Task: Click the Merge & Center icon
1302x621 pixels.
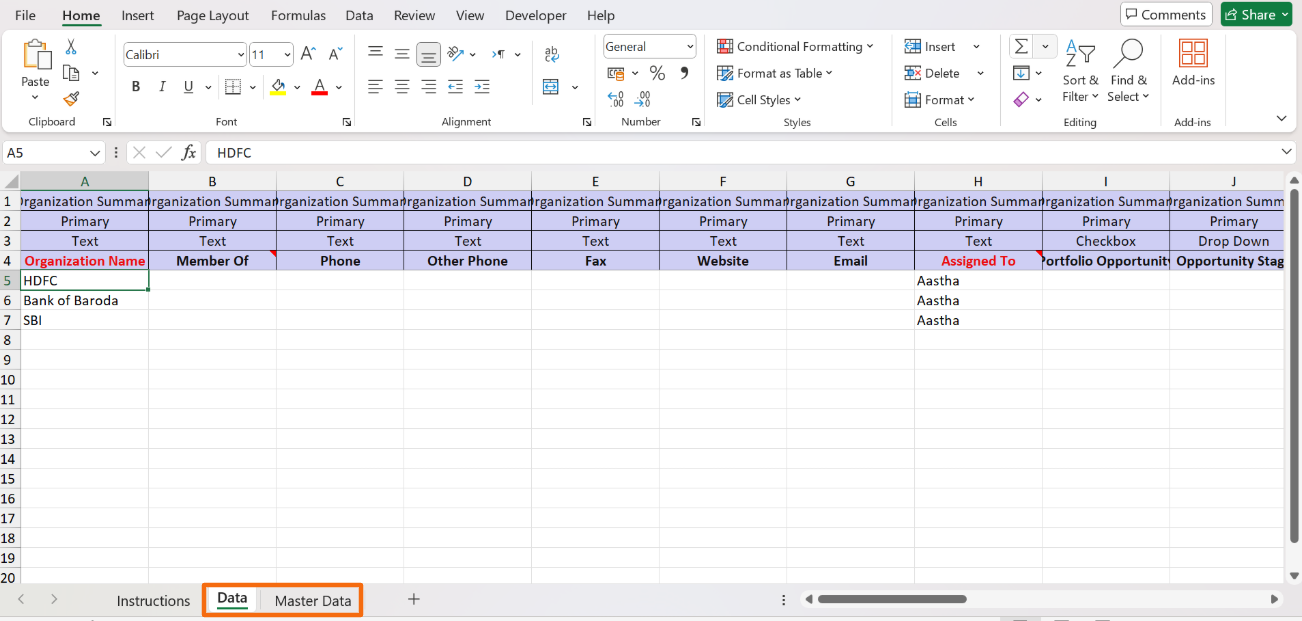Action: (x=551, y=87)
